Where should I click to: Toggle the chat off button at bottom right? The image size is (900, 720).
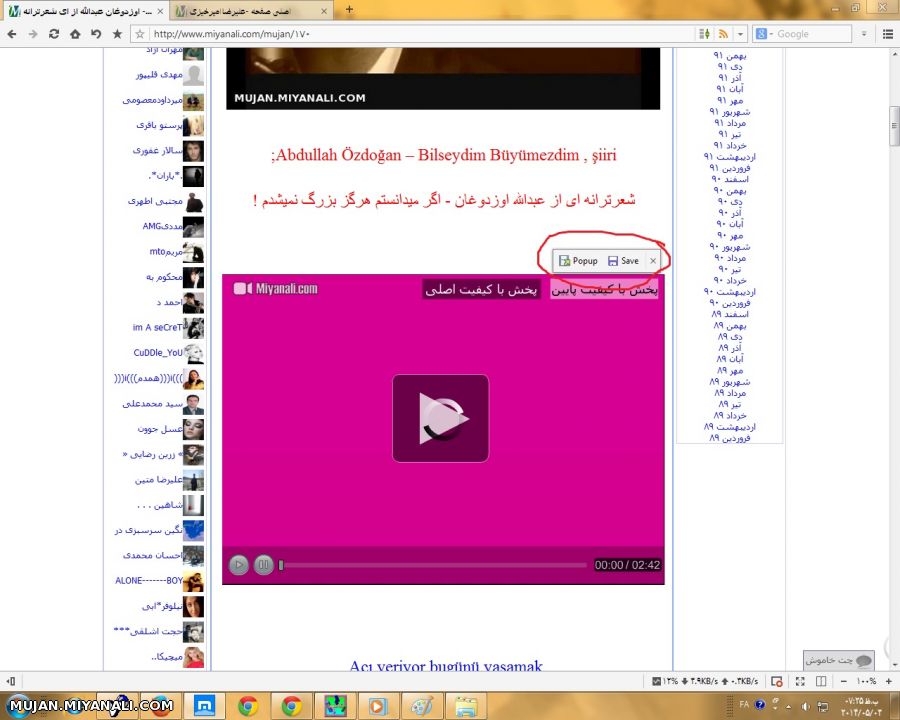(x=839, y=660)
